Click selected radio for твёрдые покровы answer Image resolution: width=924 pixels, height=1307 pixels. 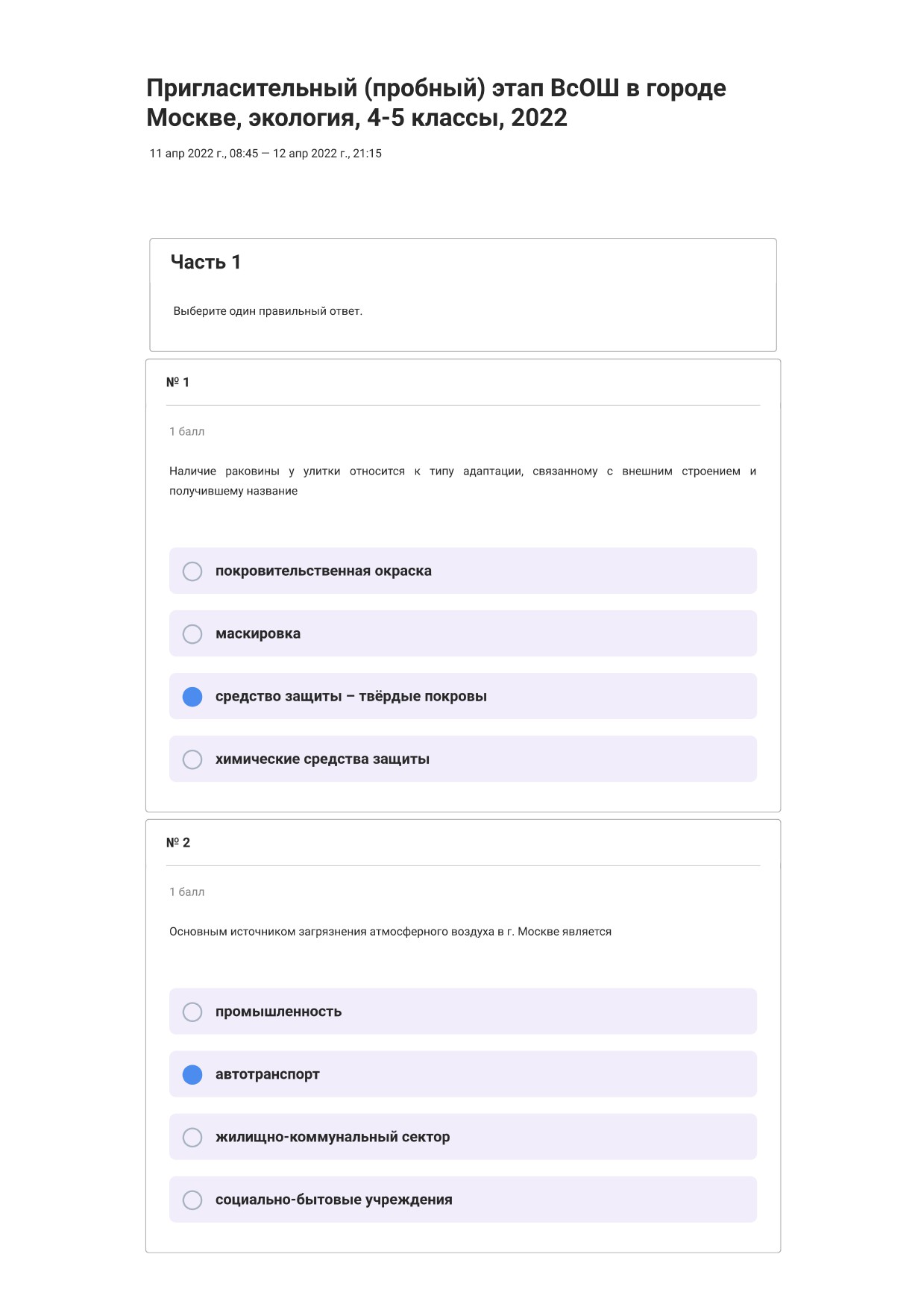192,697
